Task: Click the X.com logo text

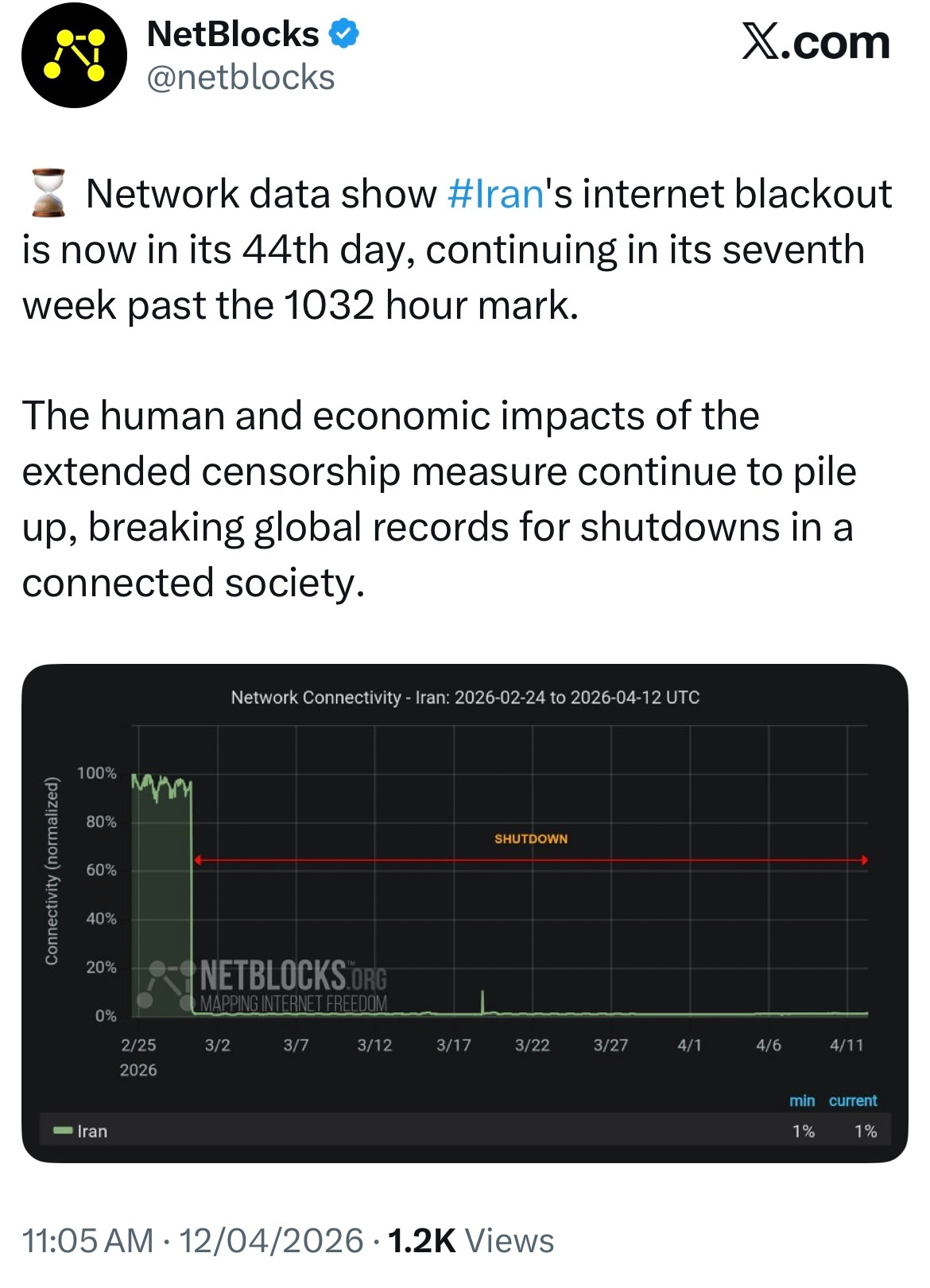Action: pyautogui.click(x=816, y=41)
